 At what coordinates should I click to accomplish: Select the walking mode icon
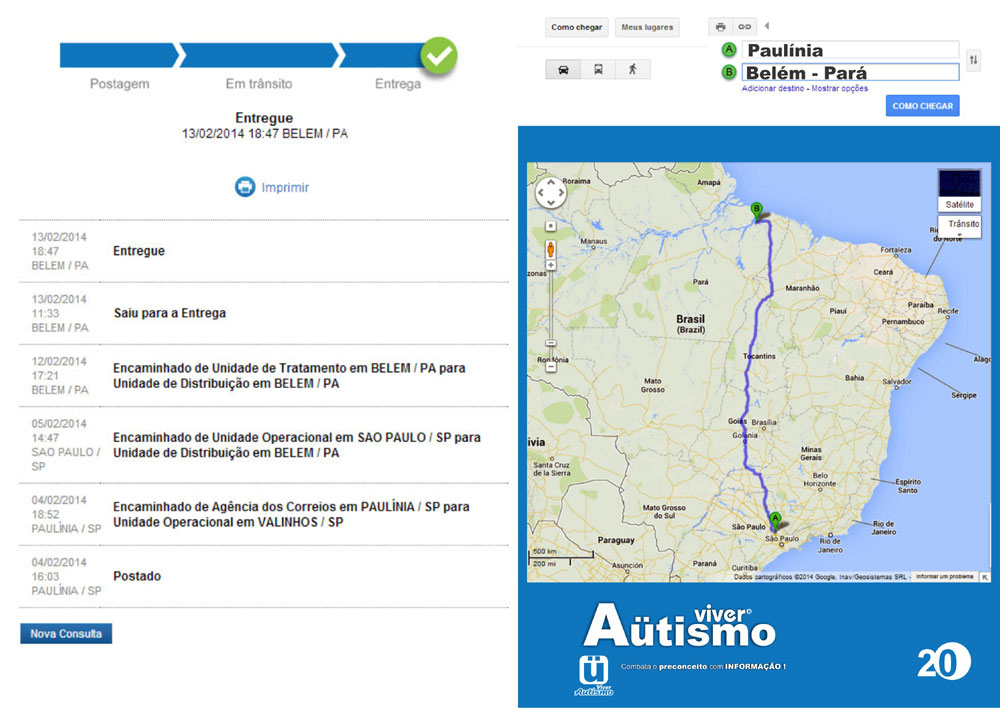tap(632, 70)
